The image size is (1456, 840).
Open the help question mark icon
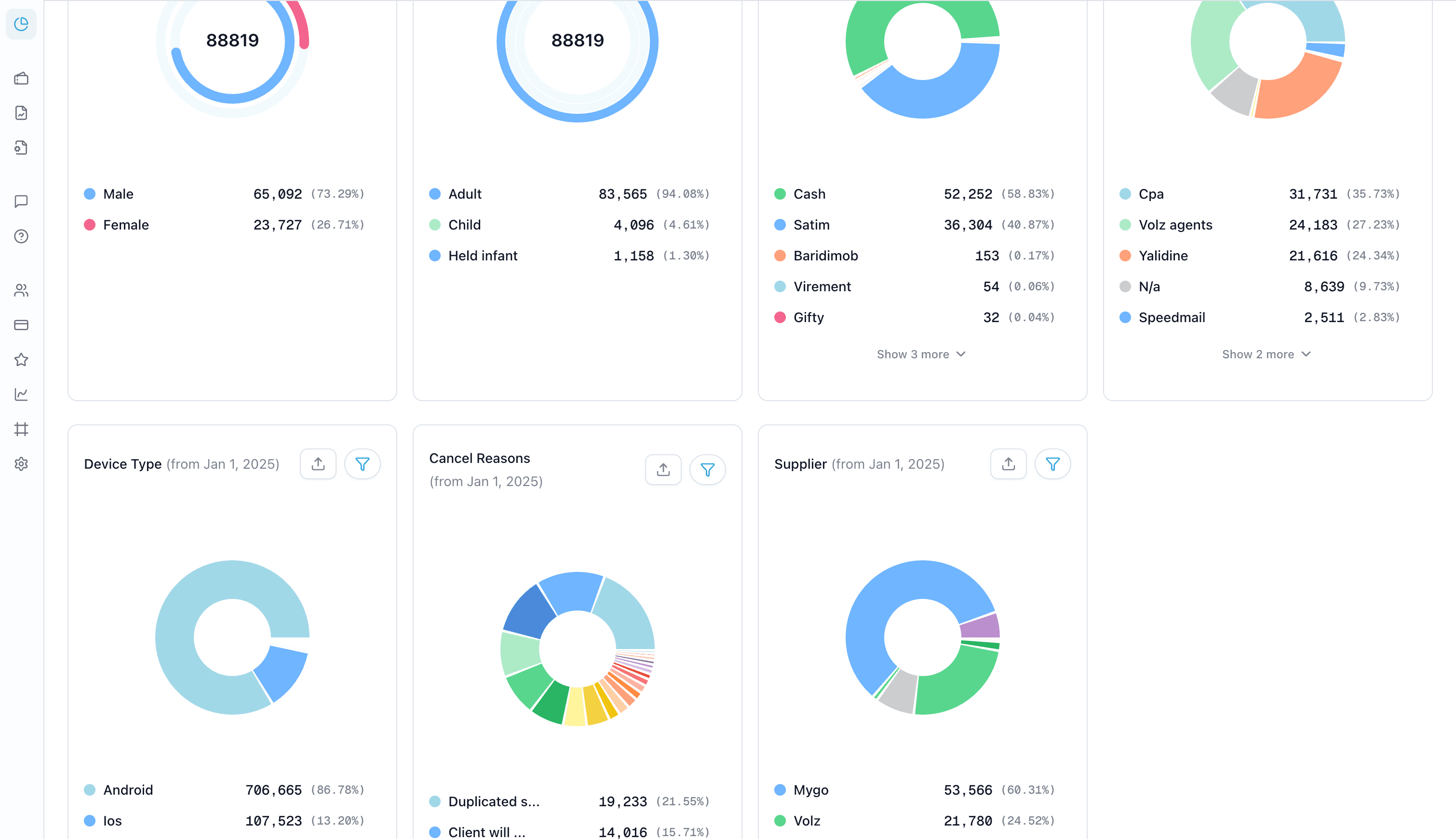tap(21, 237)
